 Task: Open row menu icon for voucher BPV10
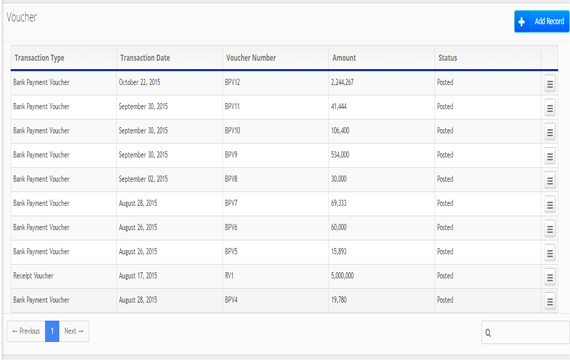click(550, 132)
